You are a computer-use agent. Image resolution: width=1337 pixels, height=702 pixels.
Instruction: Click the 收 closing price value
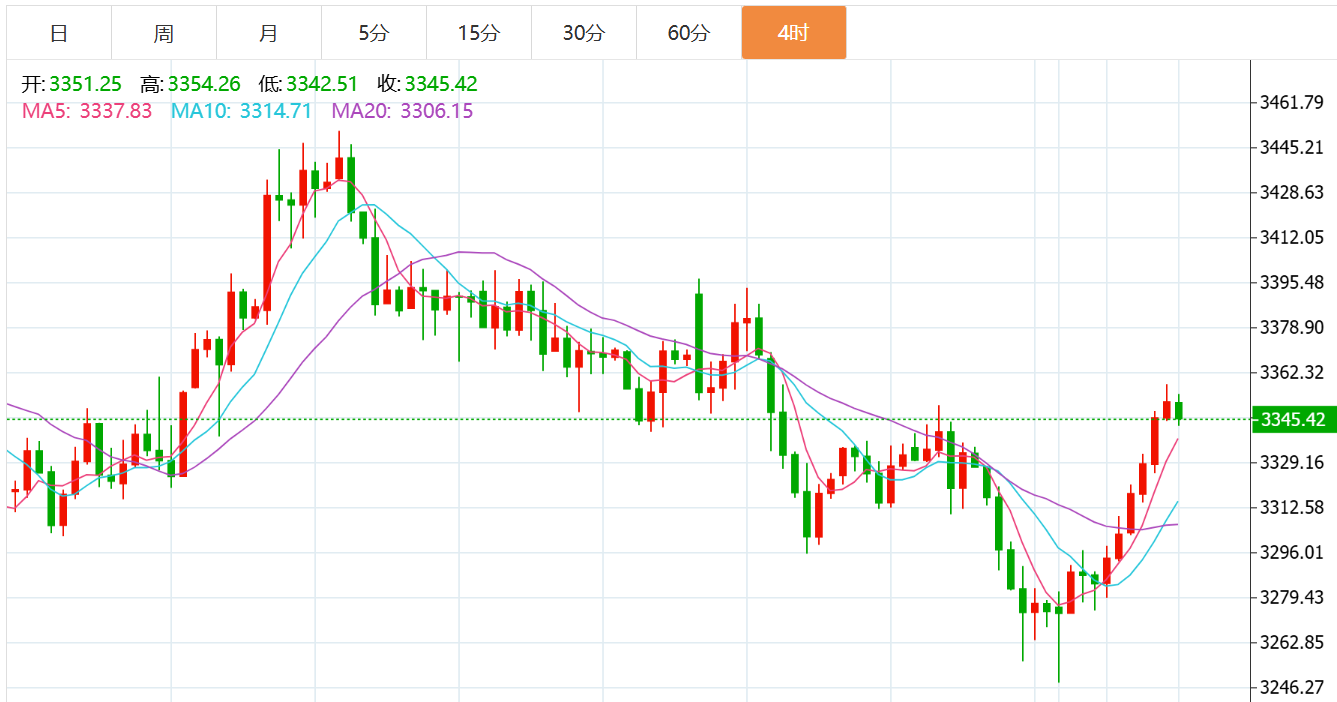click(440, 84)
